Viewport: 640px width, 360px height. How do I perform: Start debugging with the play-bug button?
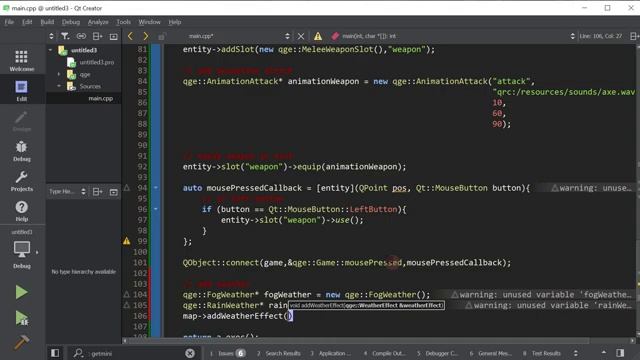22,318
